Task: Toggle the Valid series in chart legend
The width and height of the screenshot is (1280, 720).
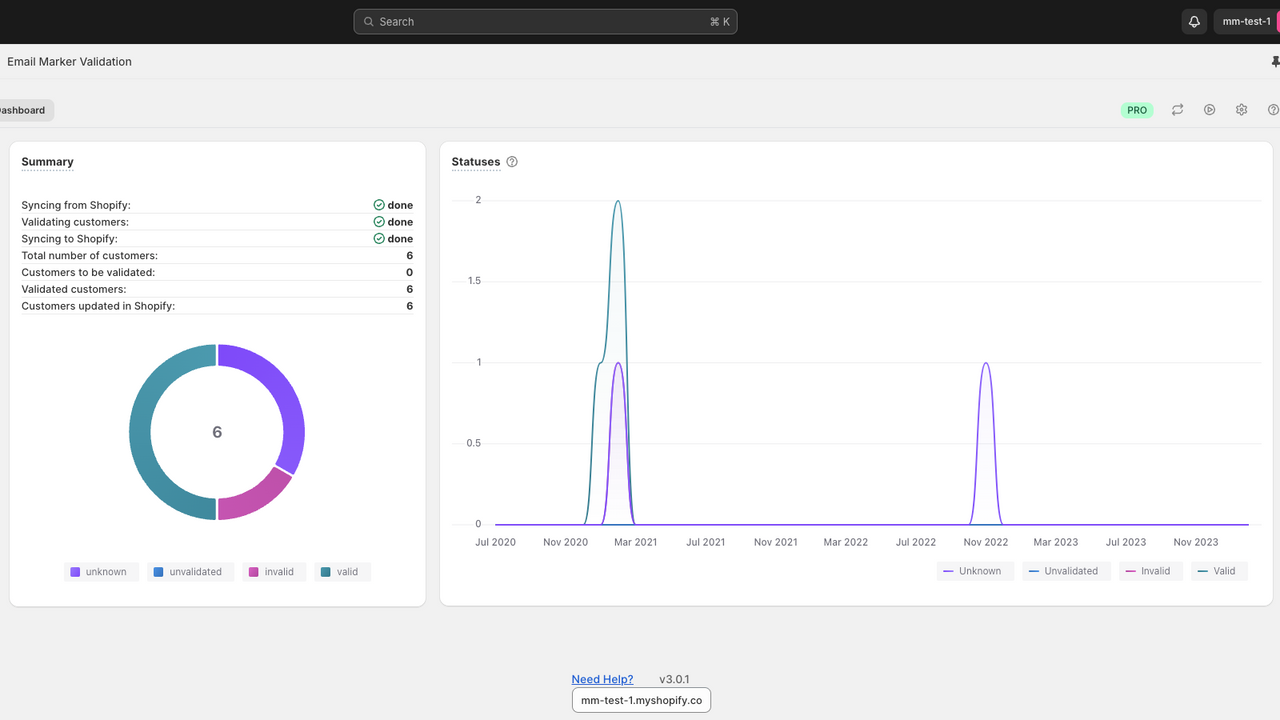Action: pos(1219,570)
